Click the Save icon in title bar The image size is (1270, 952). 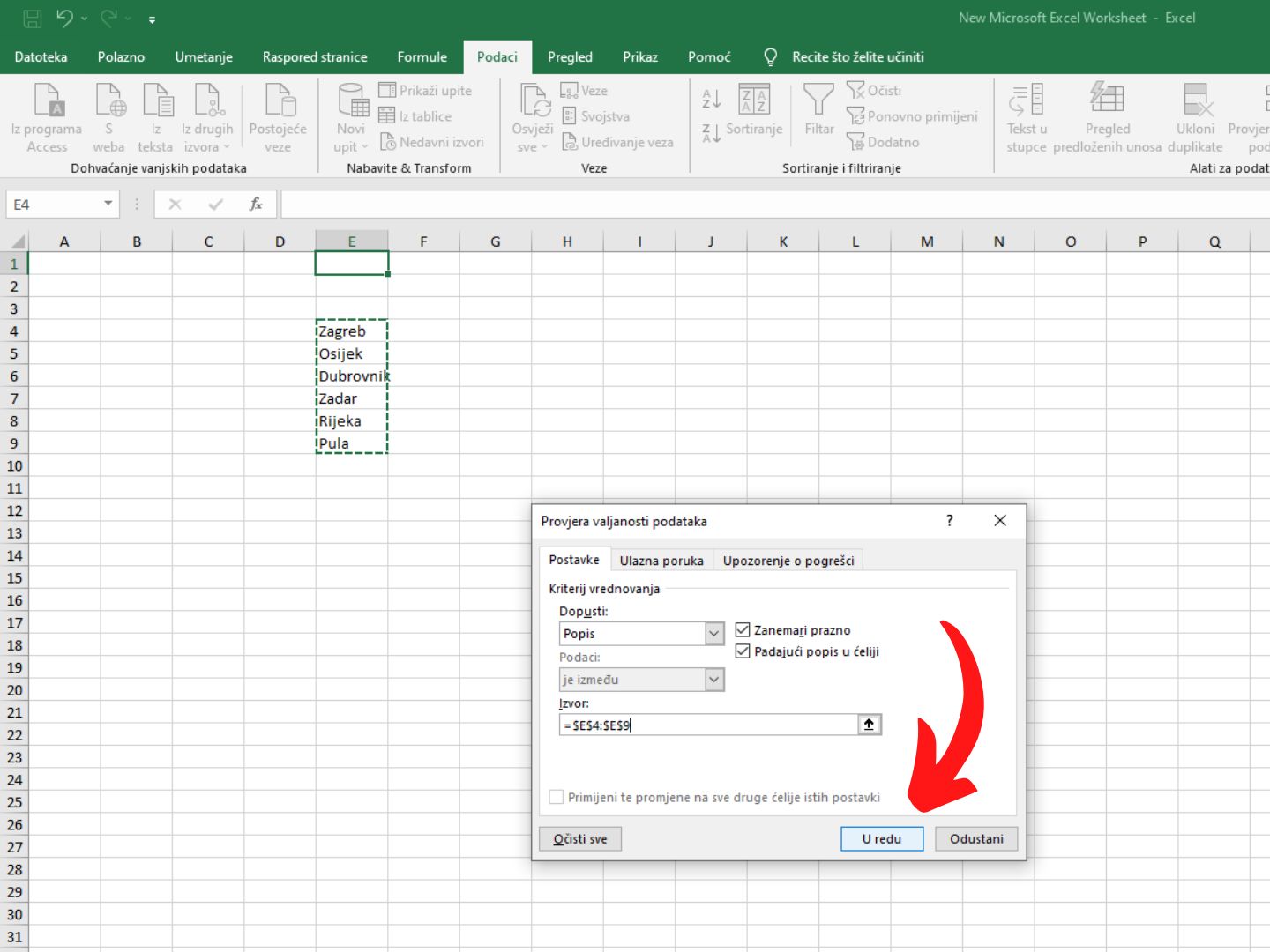[x=32, y=18]
